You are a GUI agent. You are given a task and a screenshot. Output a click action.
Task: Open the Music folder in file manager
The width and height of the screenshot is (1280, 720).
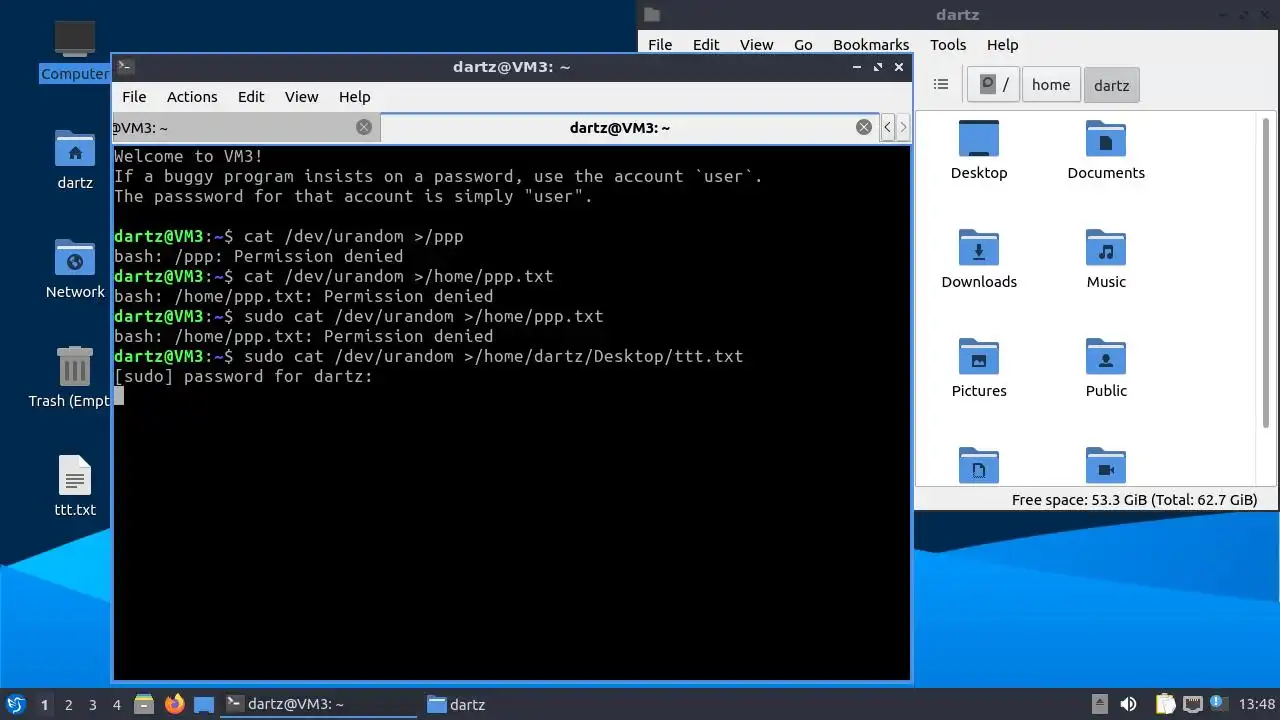1106,259
